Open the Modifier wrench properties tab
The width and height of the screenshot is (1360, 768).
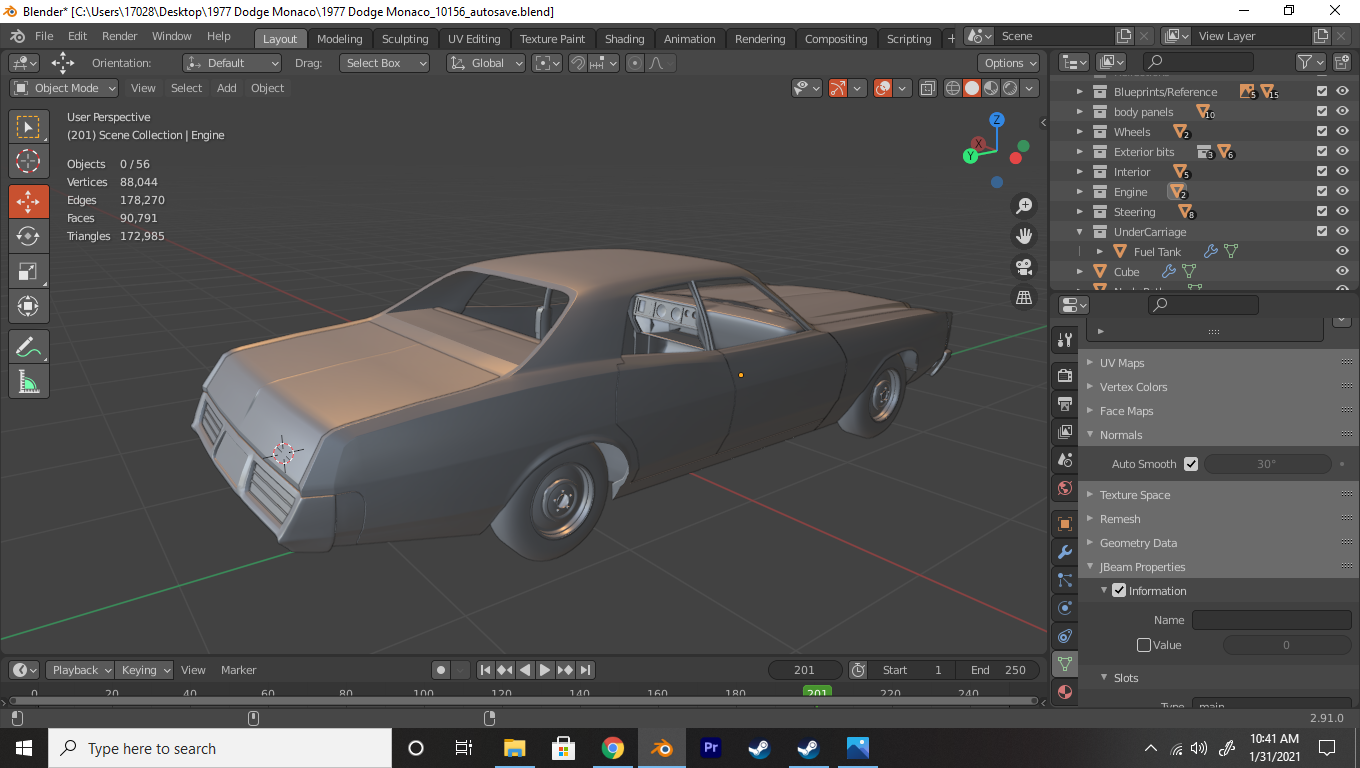[x=1065, y=552]
